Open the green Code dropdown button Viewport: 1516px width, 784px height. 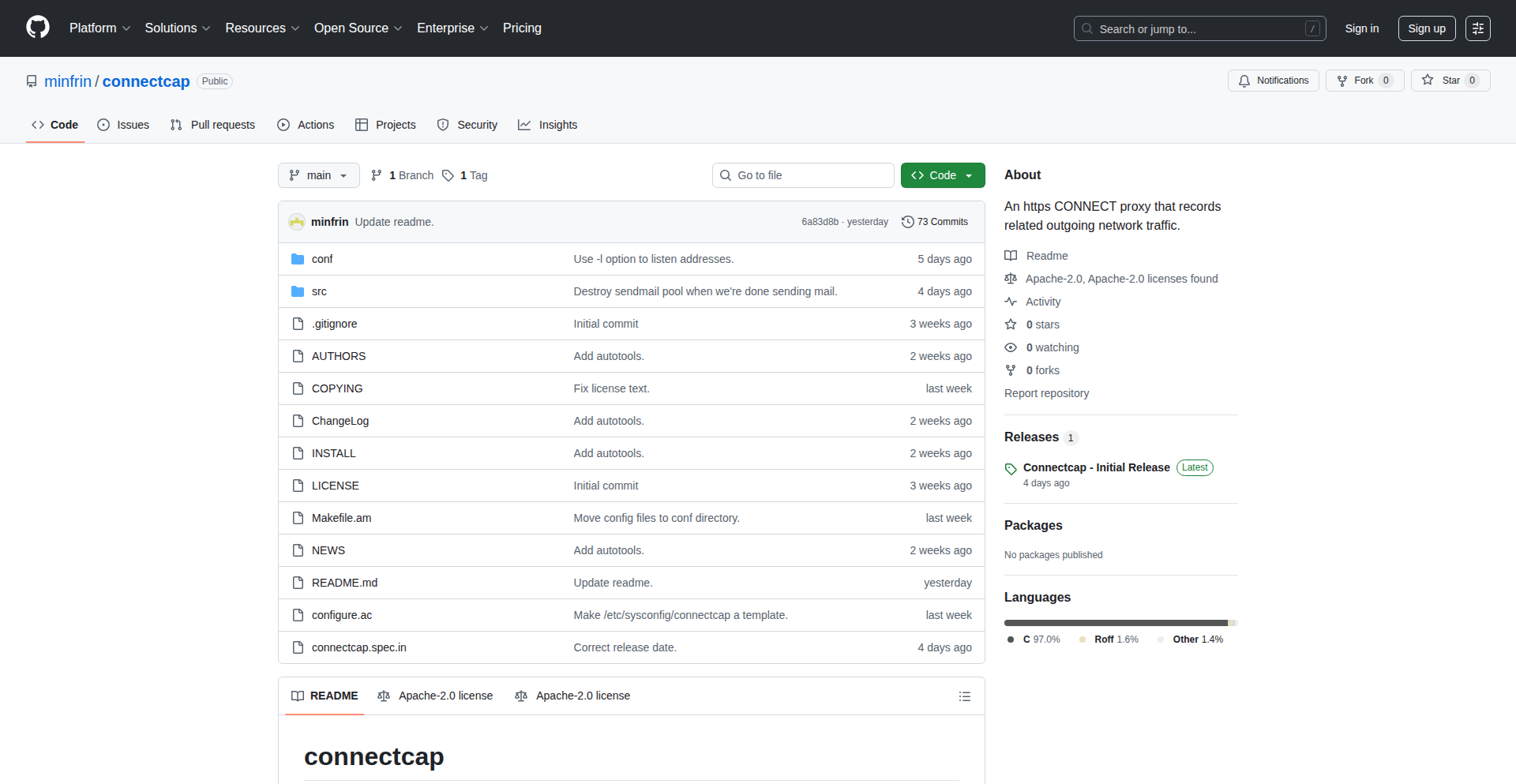pos(942,175)
